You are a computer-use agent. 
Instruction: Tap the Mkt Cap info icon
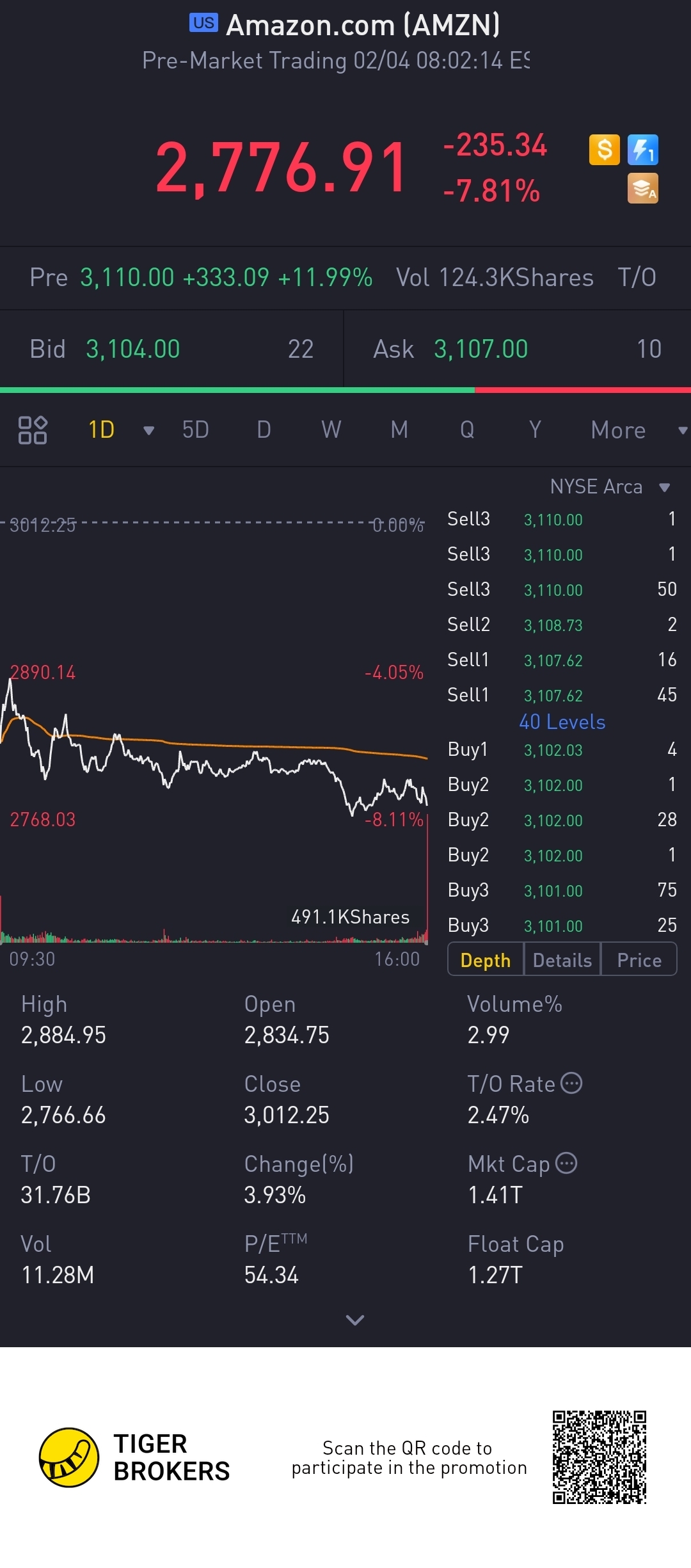(x=566, y=1163)
